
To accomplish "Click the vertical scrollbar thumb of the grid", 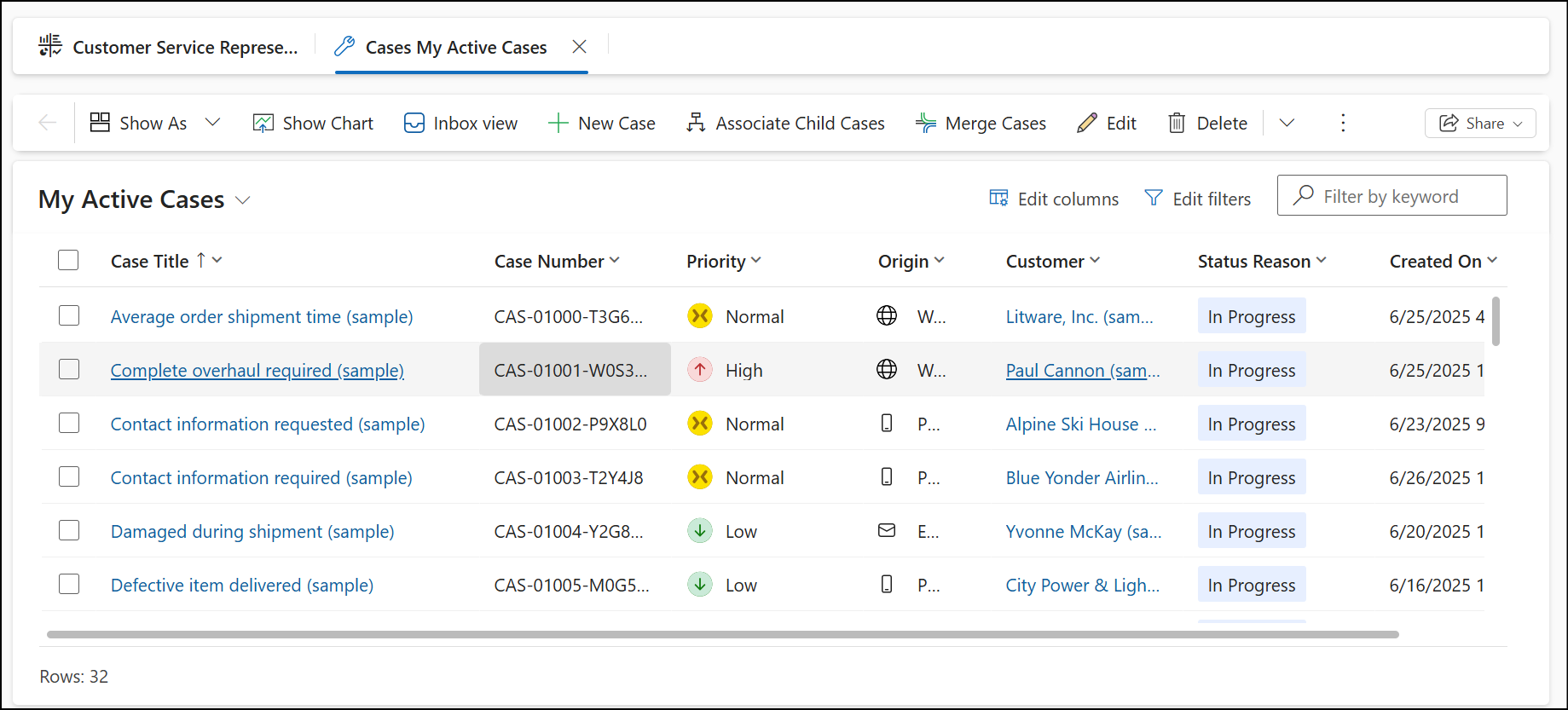I will pyautogui.click(x=1496, y=320).
